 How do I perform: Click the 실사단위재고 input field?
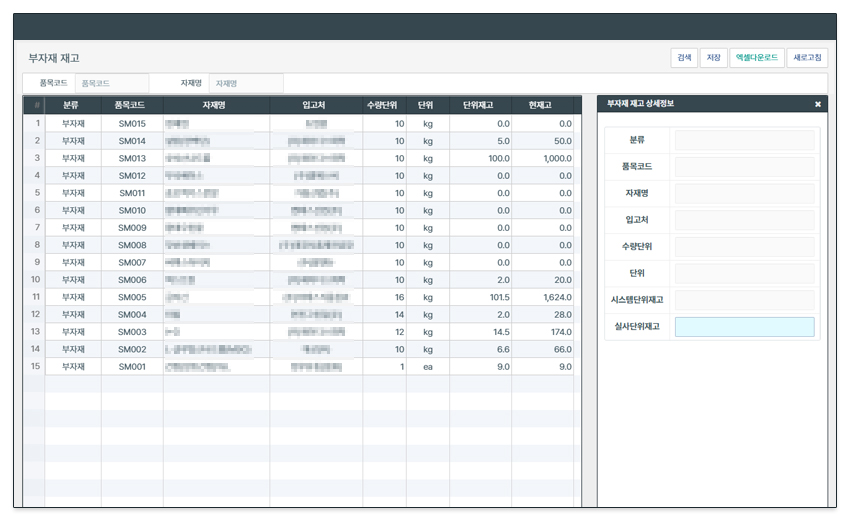click(x=744, y=327)
